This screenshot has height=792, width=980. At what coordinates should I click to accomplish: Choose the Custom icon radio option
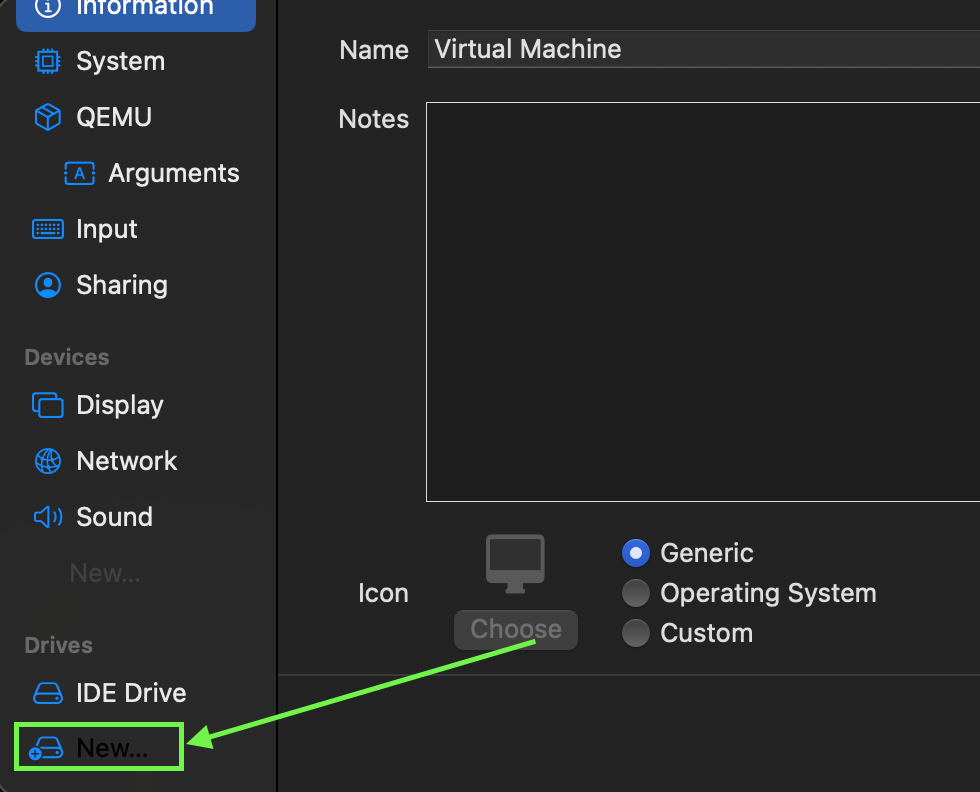click(635, 633)
